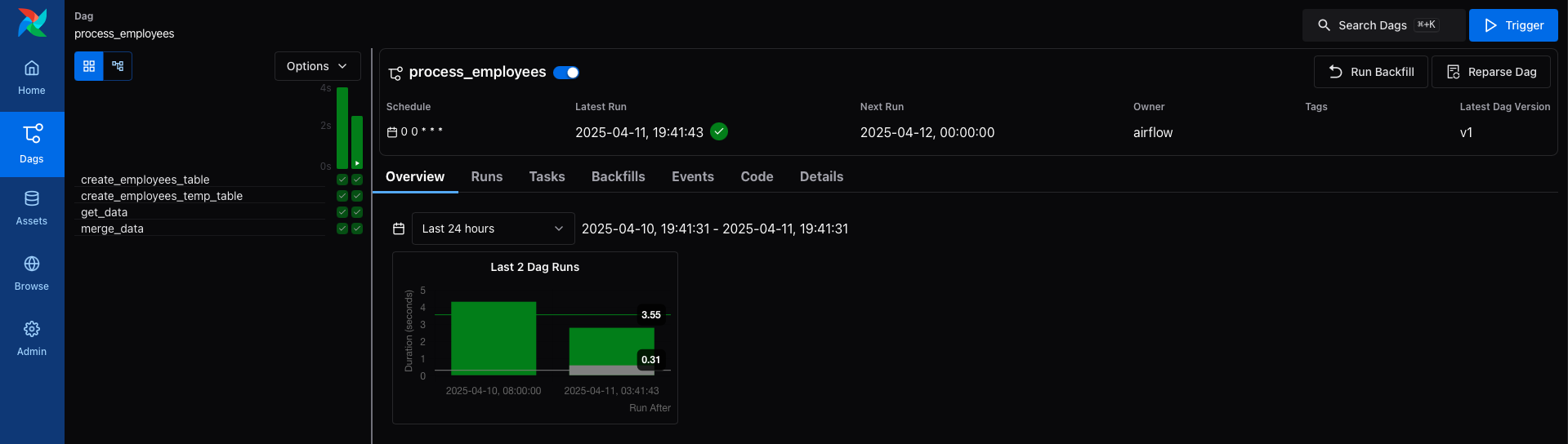Open the Code tab

(757, 176)
